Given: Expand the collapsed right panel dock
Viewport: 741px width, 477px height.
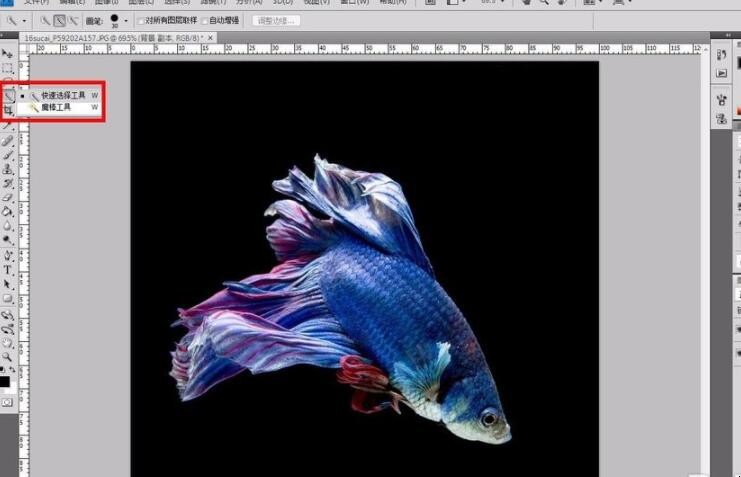Looking at the screenshot, I should pyautogui.click(x=727, y=35).
